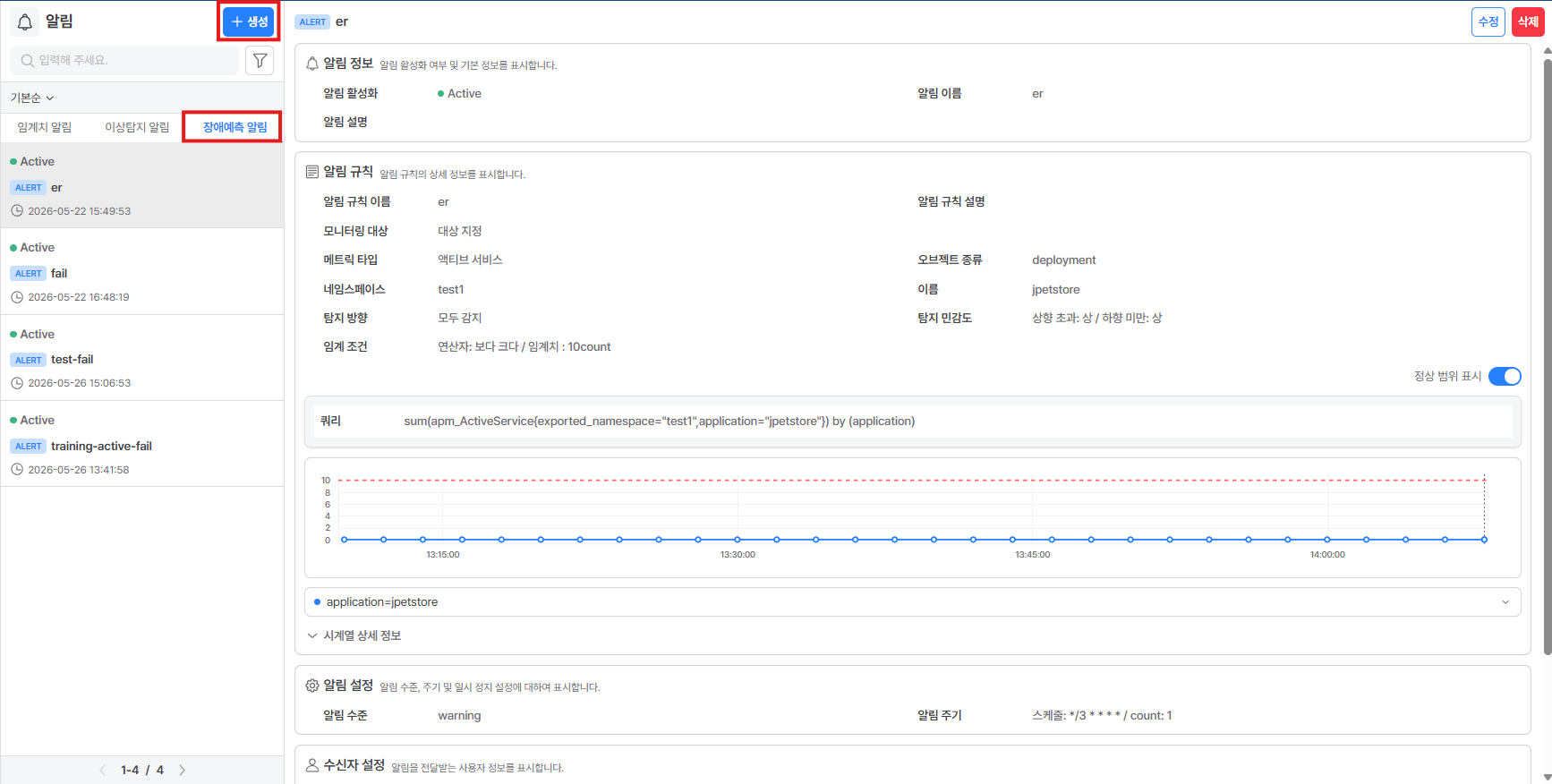Click the bell icon in 알림 정보 section

click(312, 64)
